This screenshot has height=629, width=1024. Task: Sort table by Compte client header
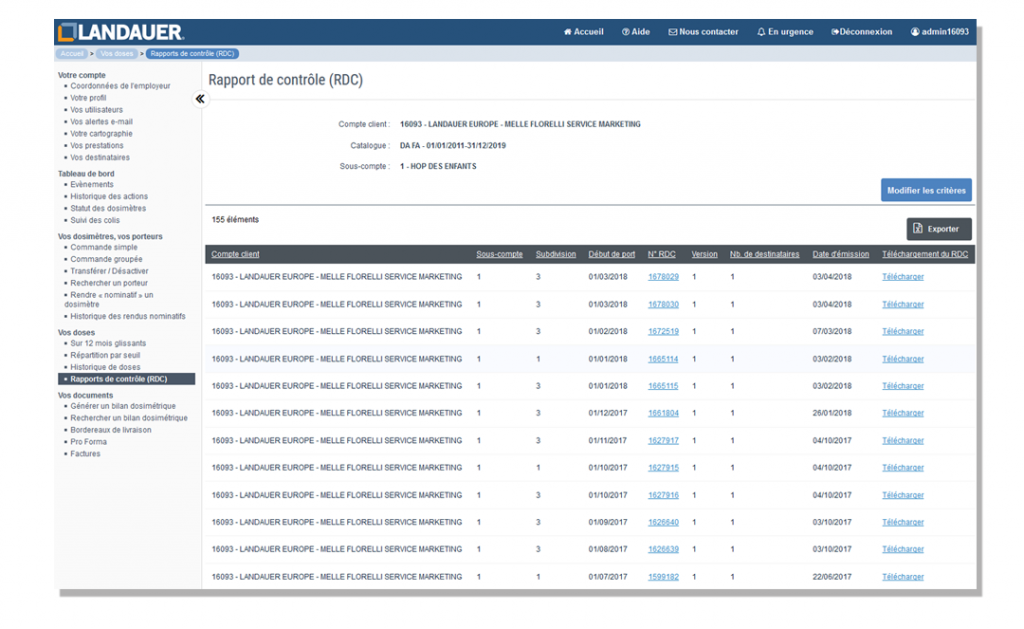tap(235, 254)
